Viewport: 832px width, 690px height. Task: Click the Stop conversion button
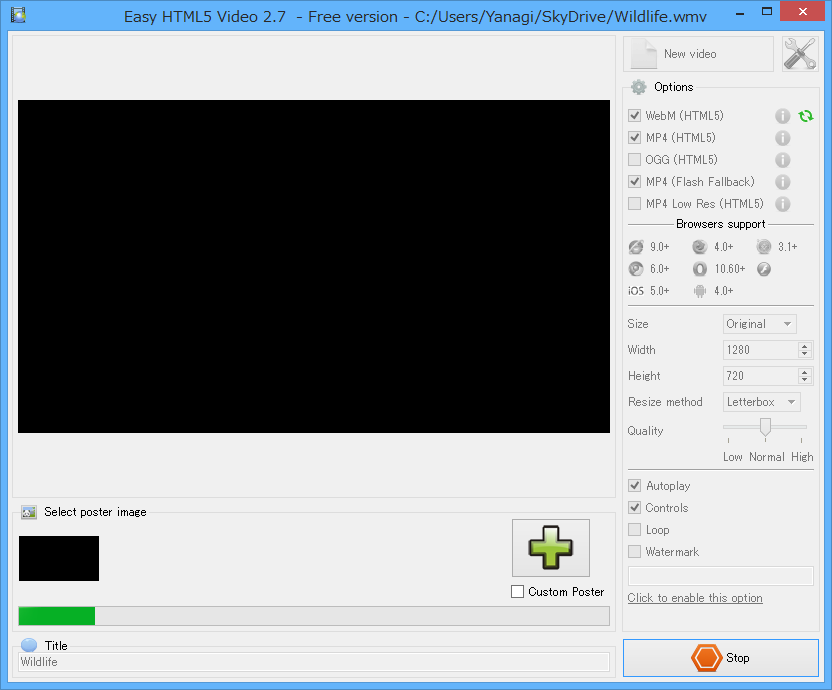tap(721, 658)
